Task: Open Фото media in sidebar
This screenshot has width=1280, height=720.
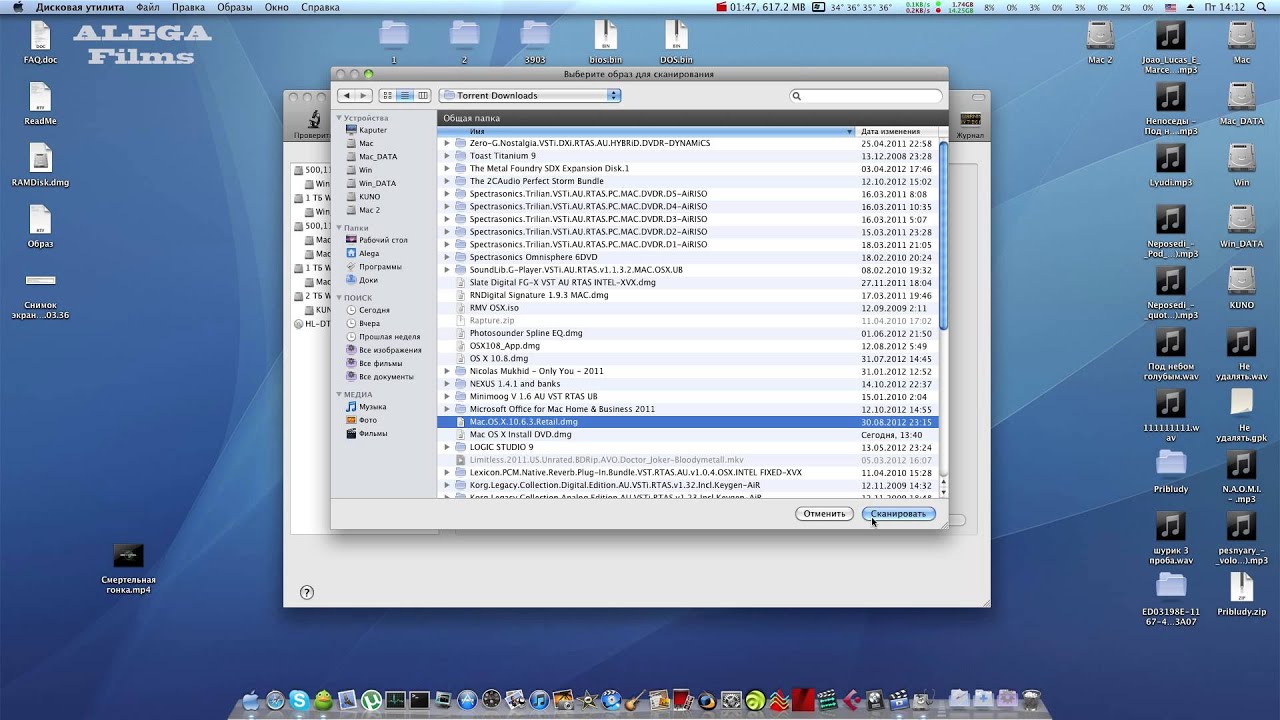Action: [368, 420]
